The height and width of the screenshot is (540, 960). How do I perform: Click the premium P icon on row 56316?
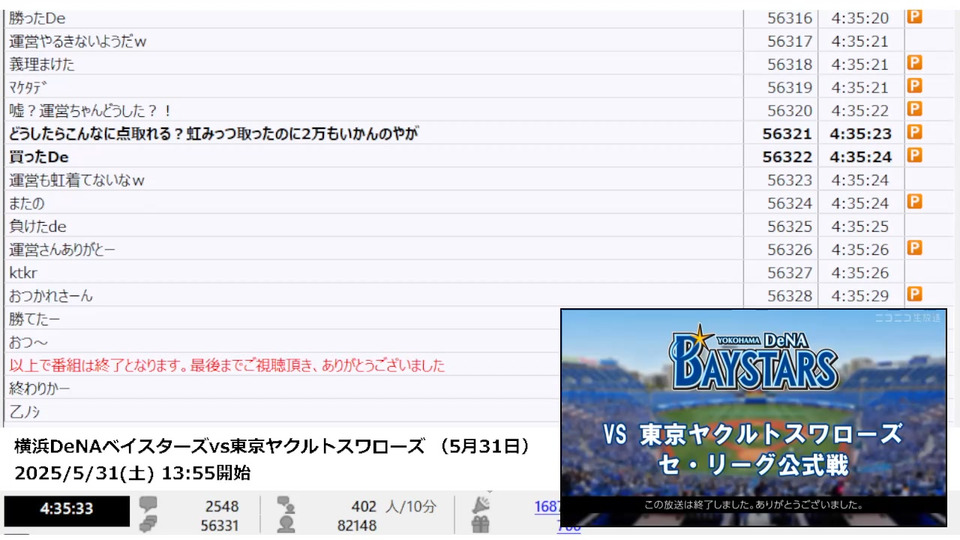[915, 17]
